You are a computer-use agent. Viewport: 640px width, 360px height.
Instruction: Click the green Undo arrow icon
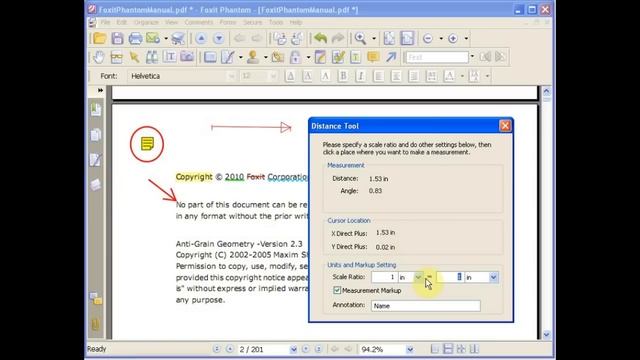pyautogui.click(x=320, y=38)
